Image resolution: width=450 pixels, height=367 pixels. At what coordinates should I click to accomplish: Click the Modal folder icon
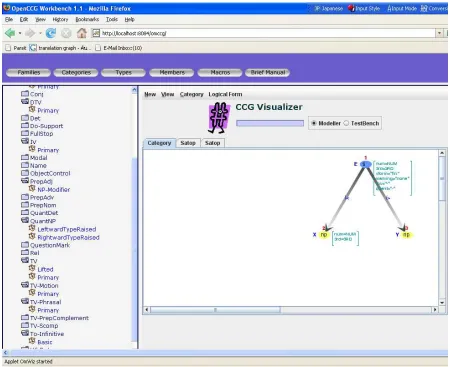25,157
